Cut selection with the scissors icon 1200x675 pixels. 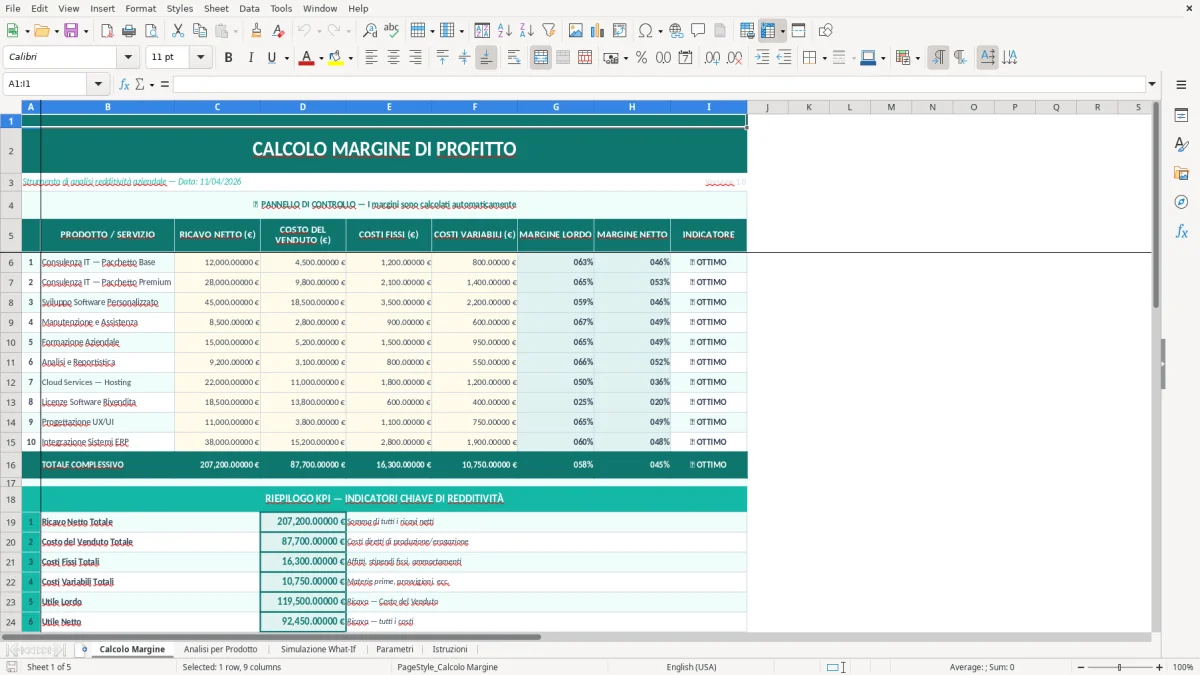point(178,31)
